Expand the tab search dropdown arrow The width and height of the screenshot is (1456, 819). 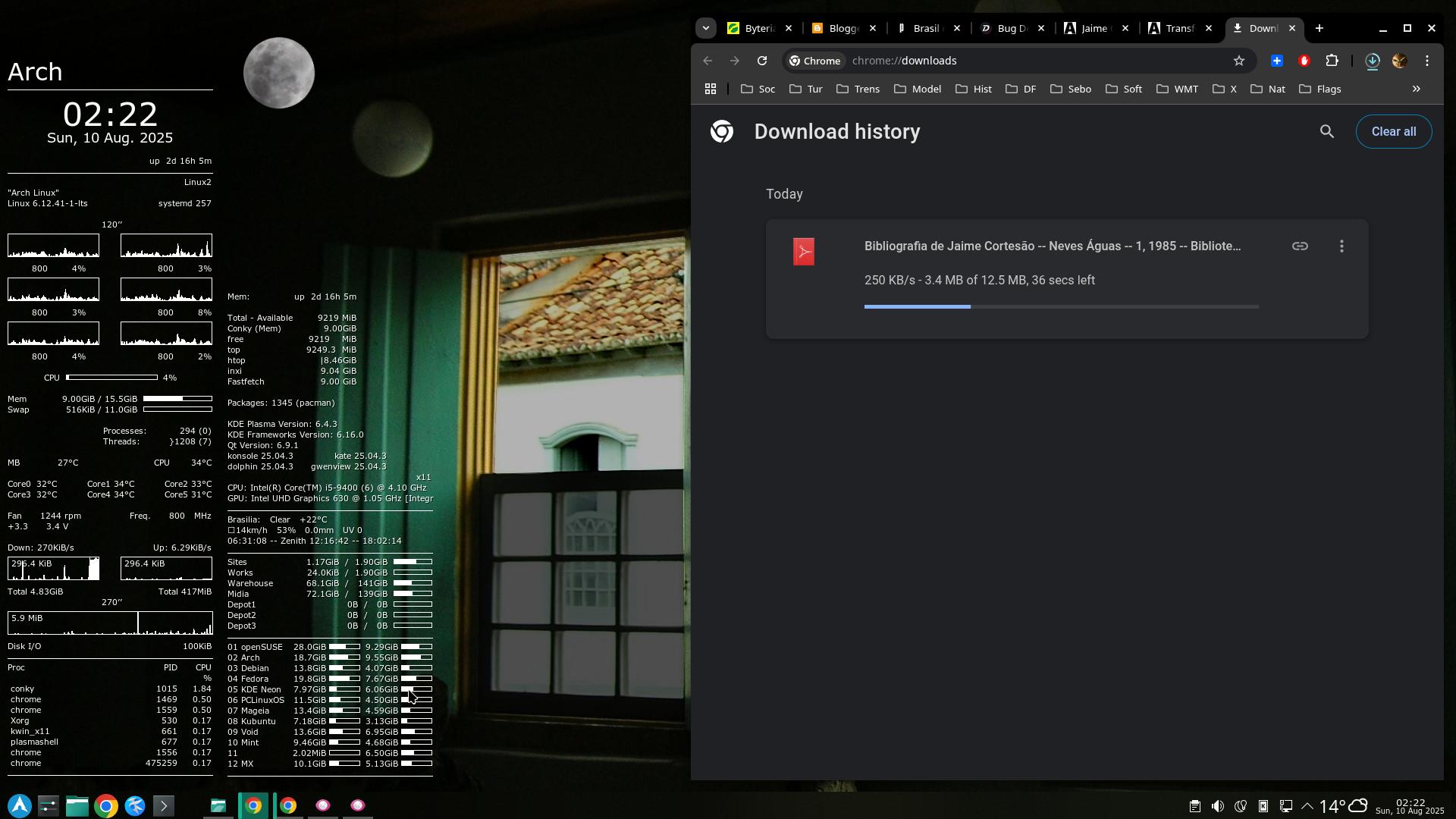point(706,28)
